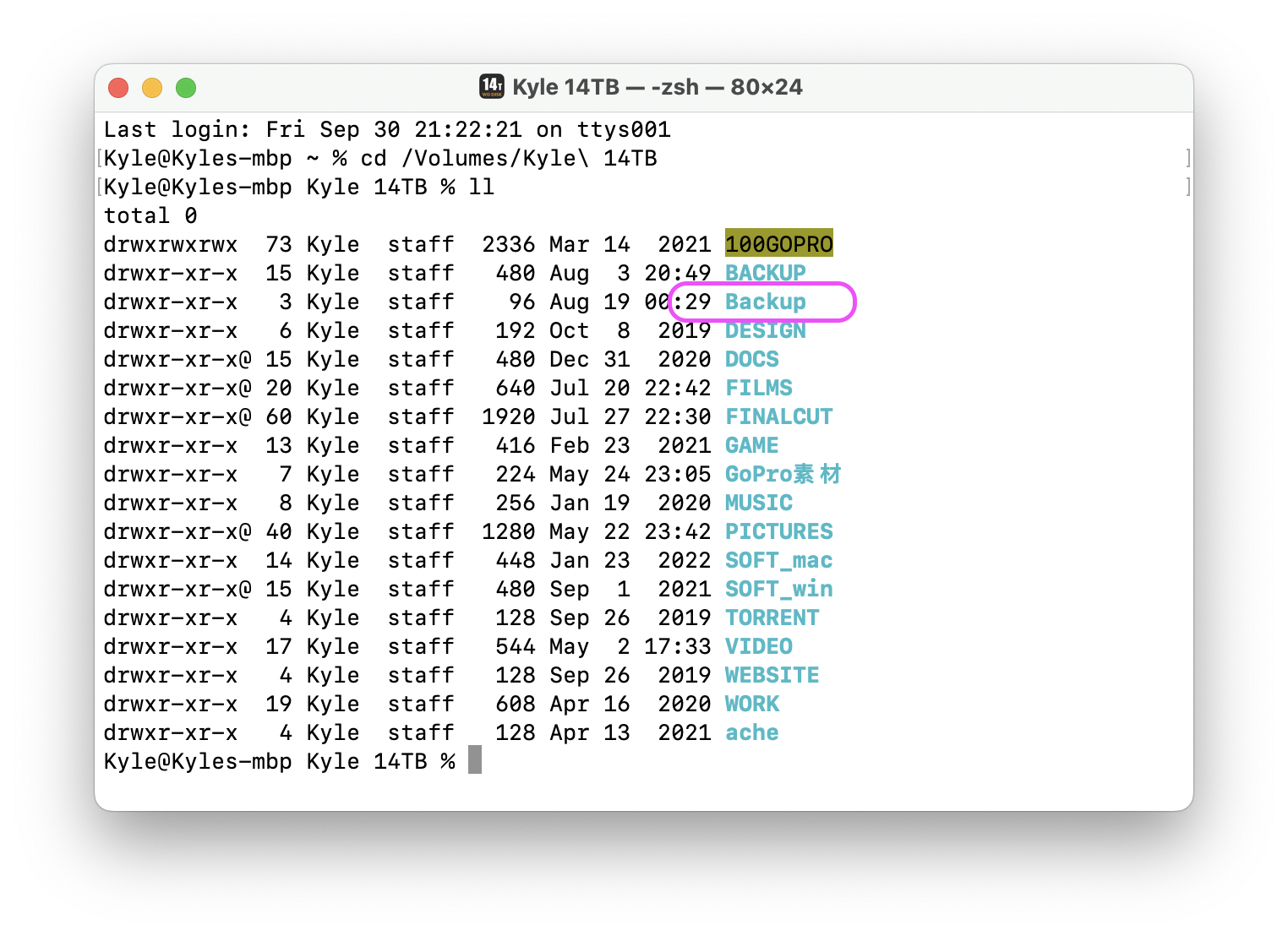Viewport: 1288px width, 936px height.
Task: Click the drwxrwxrwx permissions of 100GOPRO row
Action: tap(171, 244)
